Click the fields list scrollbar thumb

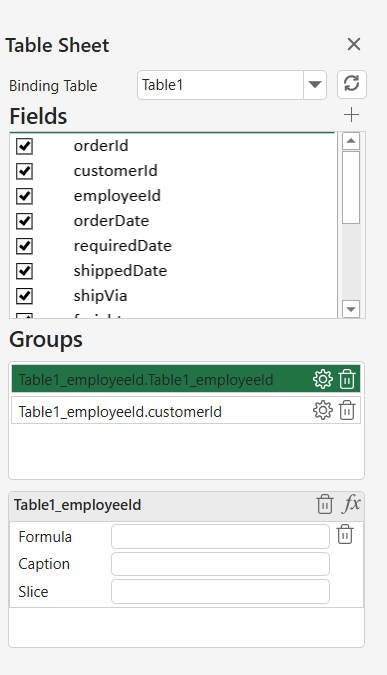tap(351, 187)
